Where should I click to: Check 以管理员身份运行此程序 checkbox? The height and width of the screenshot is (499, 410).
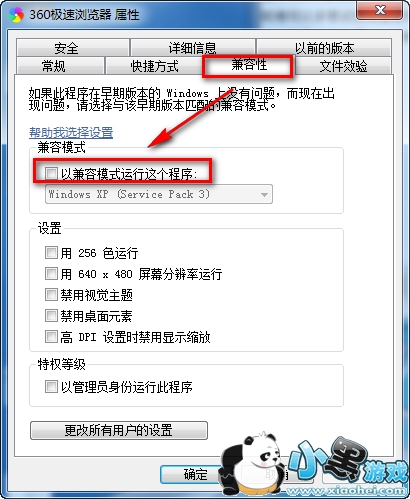51,387
